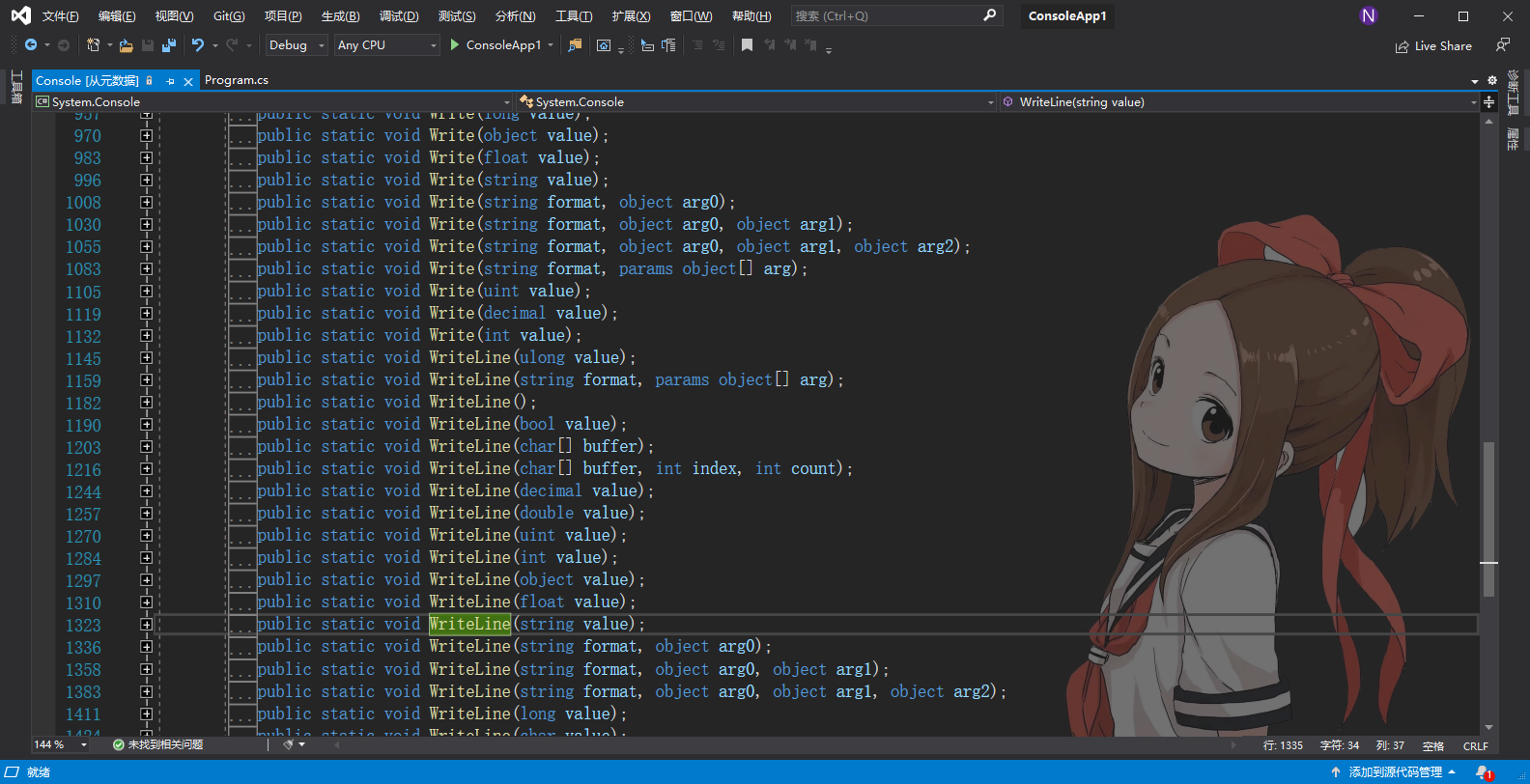Click the Live Share icon
The height and width of the screenshot is (784, 1530).
(1402, 46)
